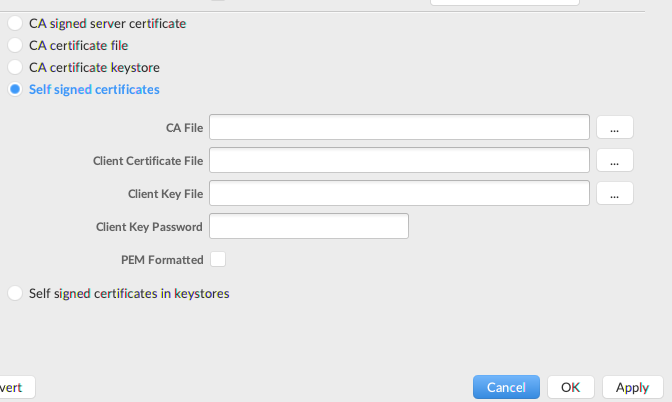Click the Revert button
This screenshot has width=672, height=402.
pyautogui.click(x=14, y=387)
